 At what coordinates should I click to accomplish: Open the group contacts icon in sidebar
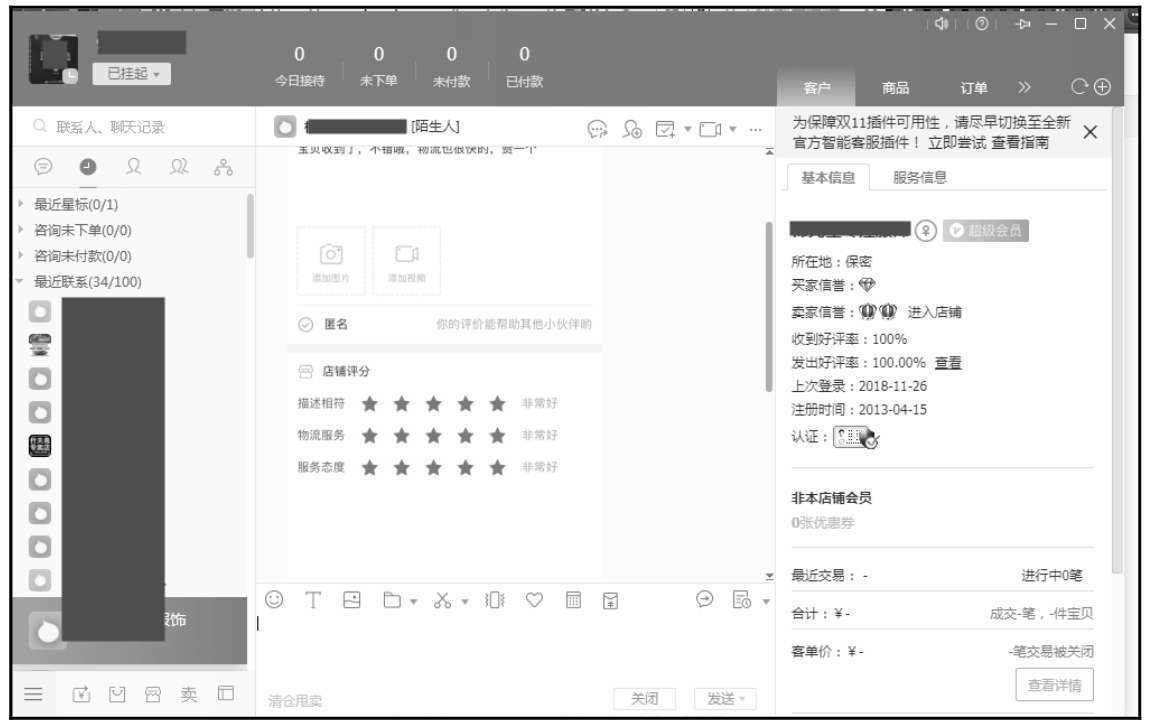(x=174, y=166)
